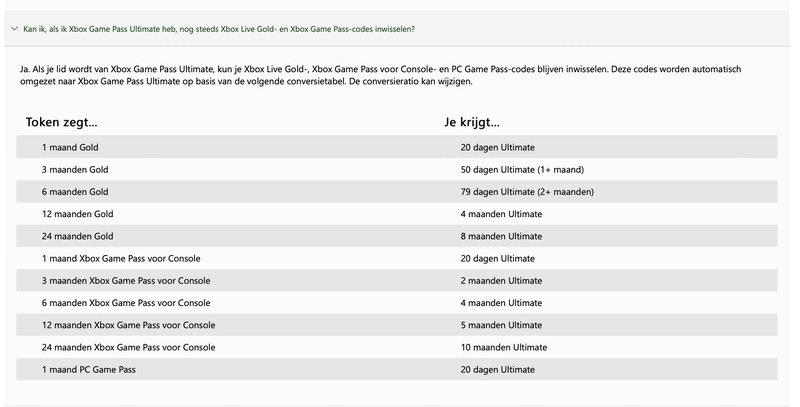Select '6 maanden Xbox Game Pass voor Console'
The image size is (800, 407).
(126, 302)
